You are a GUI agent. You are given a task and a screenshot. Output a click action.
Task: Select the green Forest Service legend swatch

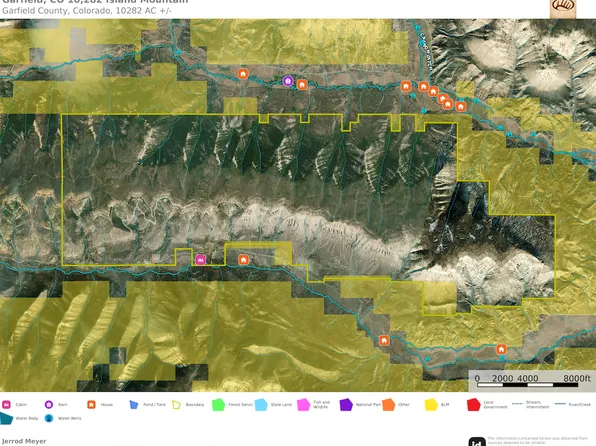point(219,405)
